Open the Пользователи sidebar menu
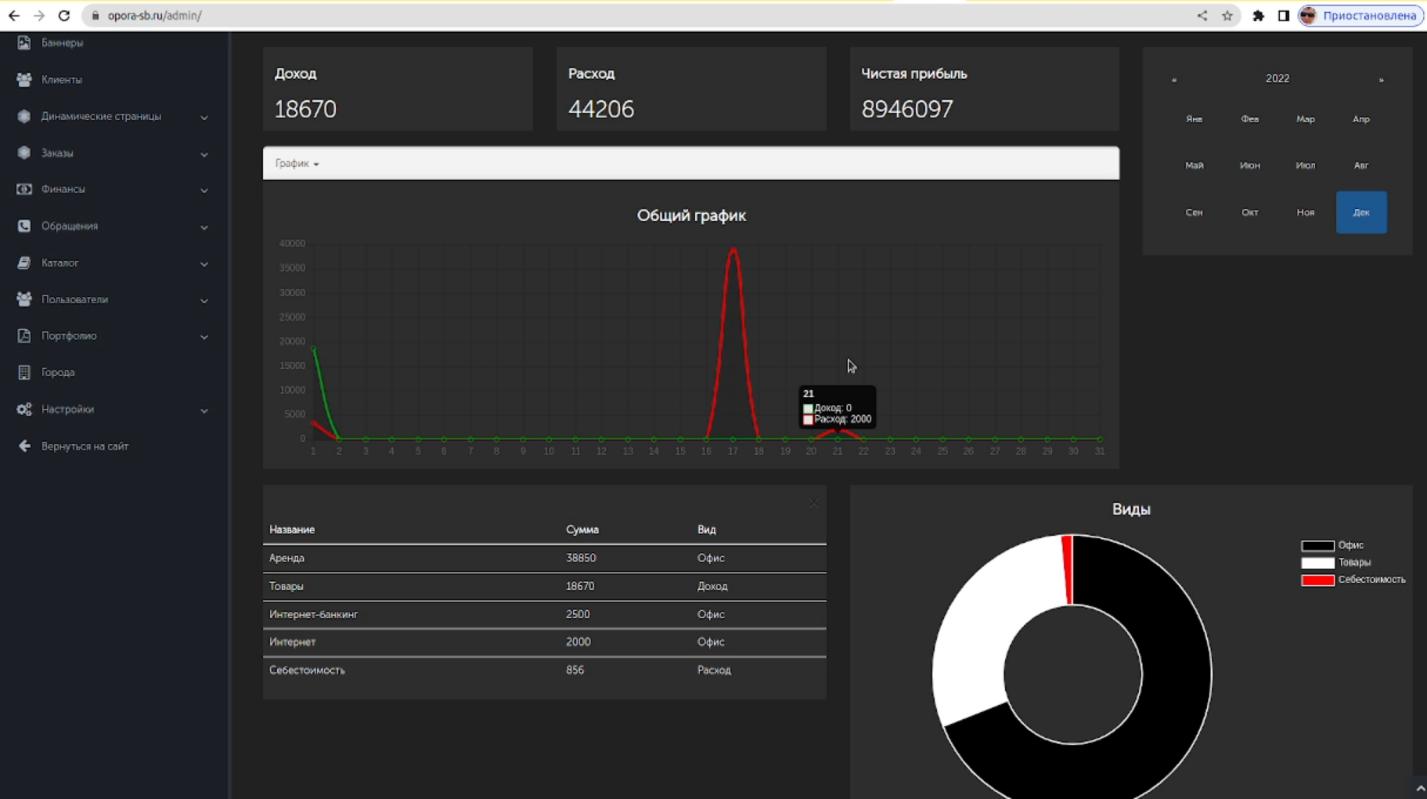 pyautogui.click(x=75, y=300)
